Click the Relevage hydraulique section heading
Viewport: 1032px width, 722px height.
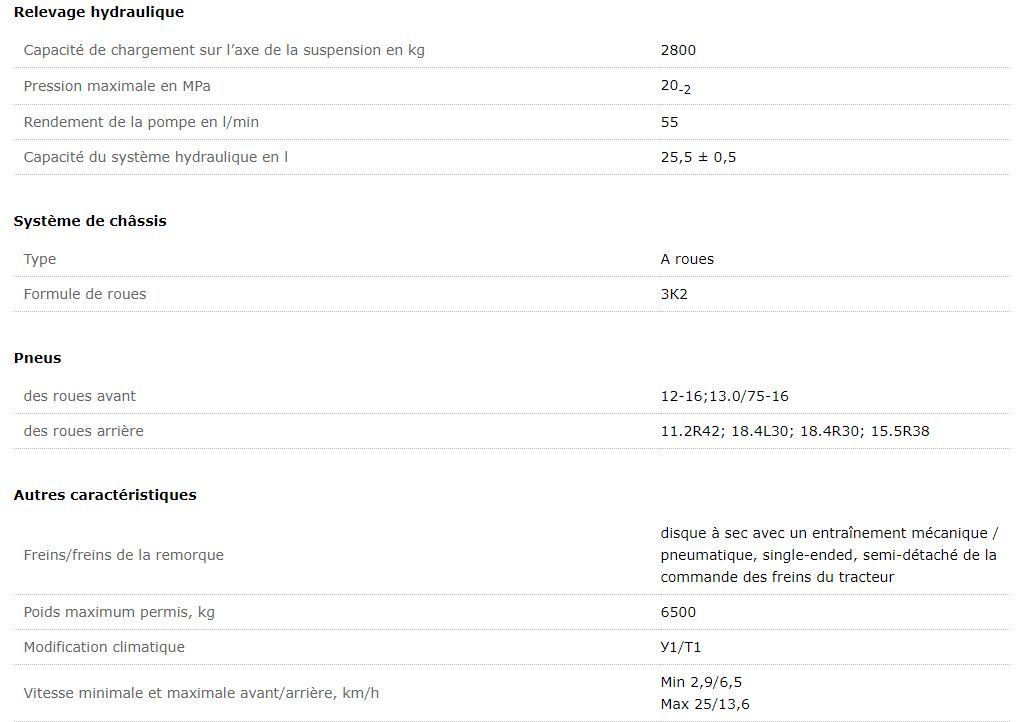point(98,12)
